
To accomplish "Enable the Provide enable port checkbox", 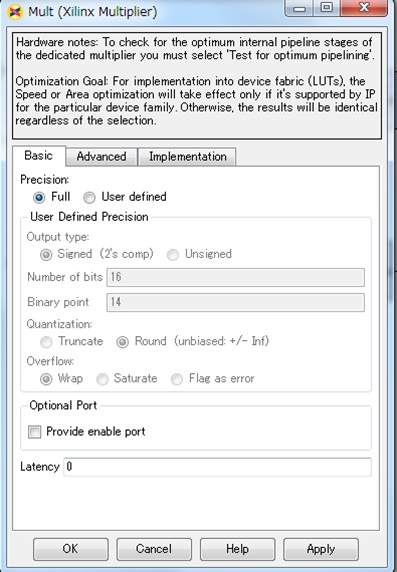I will 35,432.
